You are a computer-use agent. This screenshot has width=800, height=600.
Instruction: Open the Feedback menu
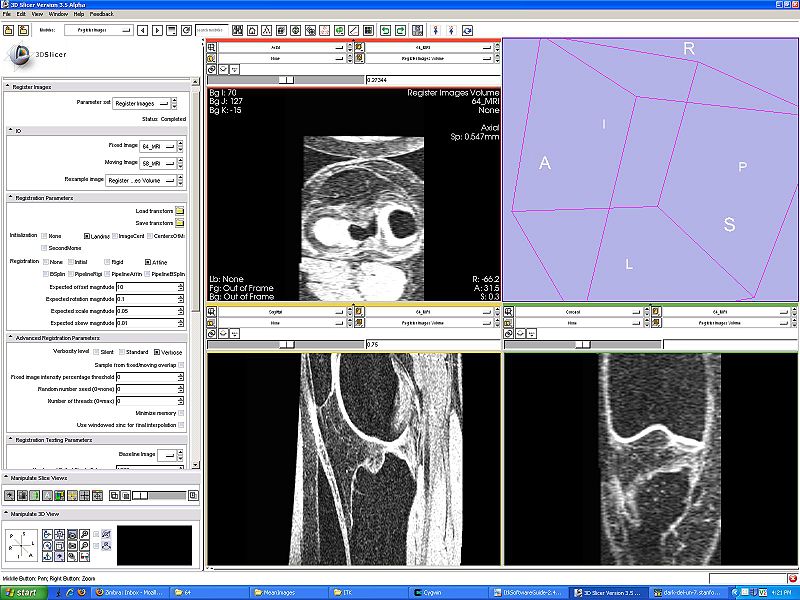point(102,14)
